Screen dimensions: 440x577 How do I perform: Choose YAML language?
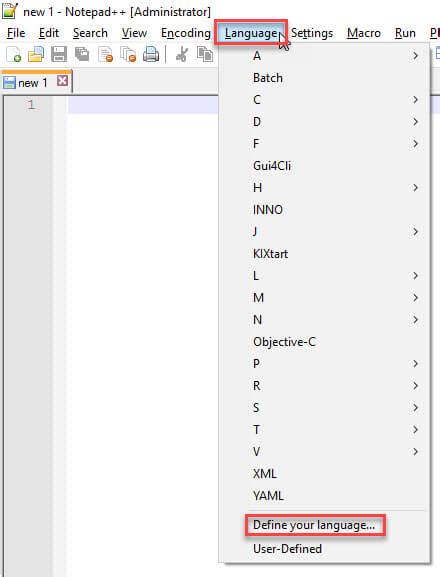tap(324, 496)
